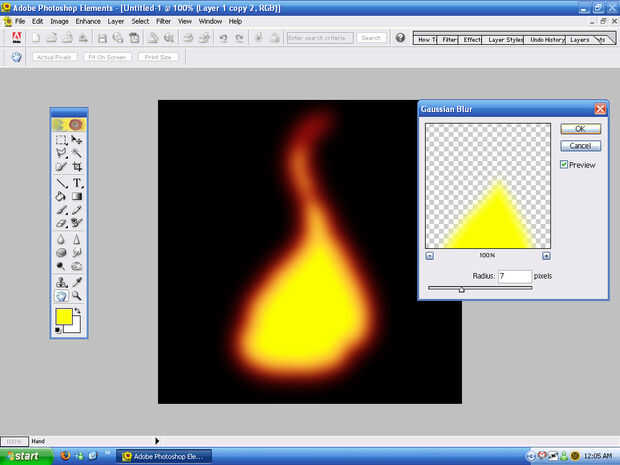Select the Hand tool in toolbox

coord(61,296)
